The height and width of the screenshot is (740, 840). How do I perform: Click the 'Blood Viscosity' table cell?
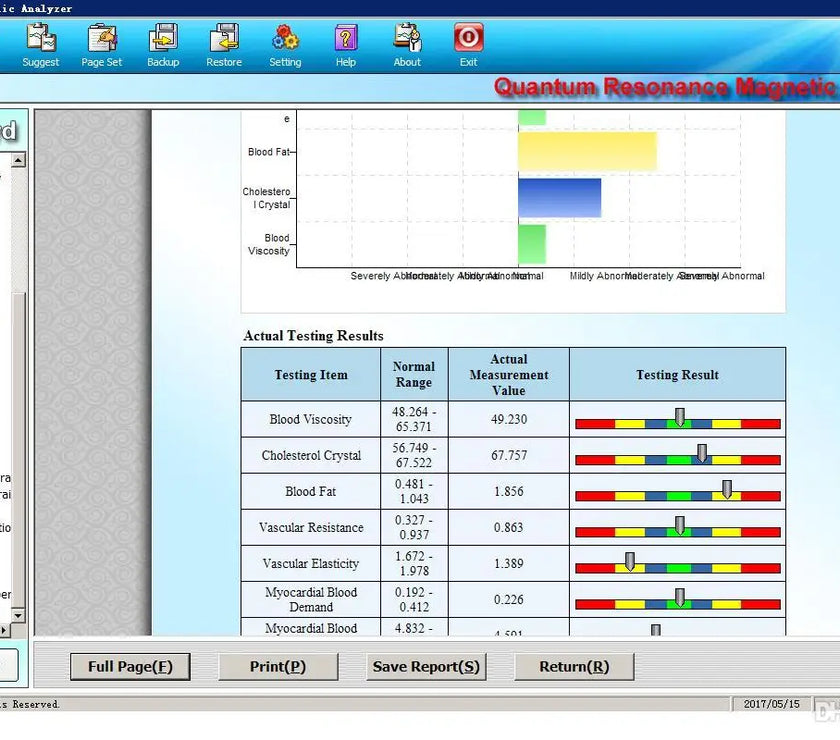311,419
